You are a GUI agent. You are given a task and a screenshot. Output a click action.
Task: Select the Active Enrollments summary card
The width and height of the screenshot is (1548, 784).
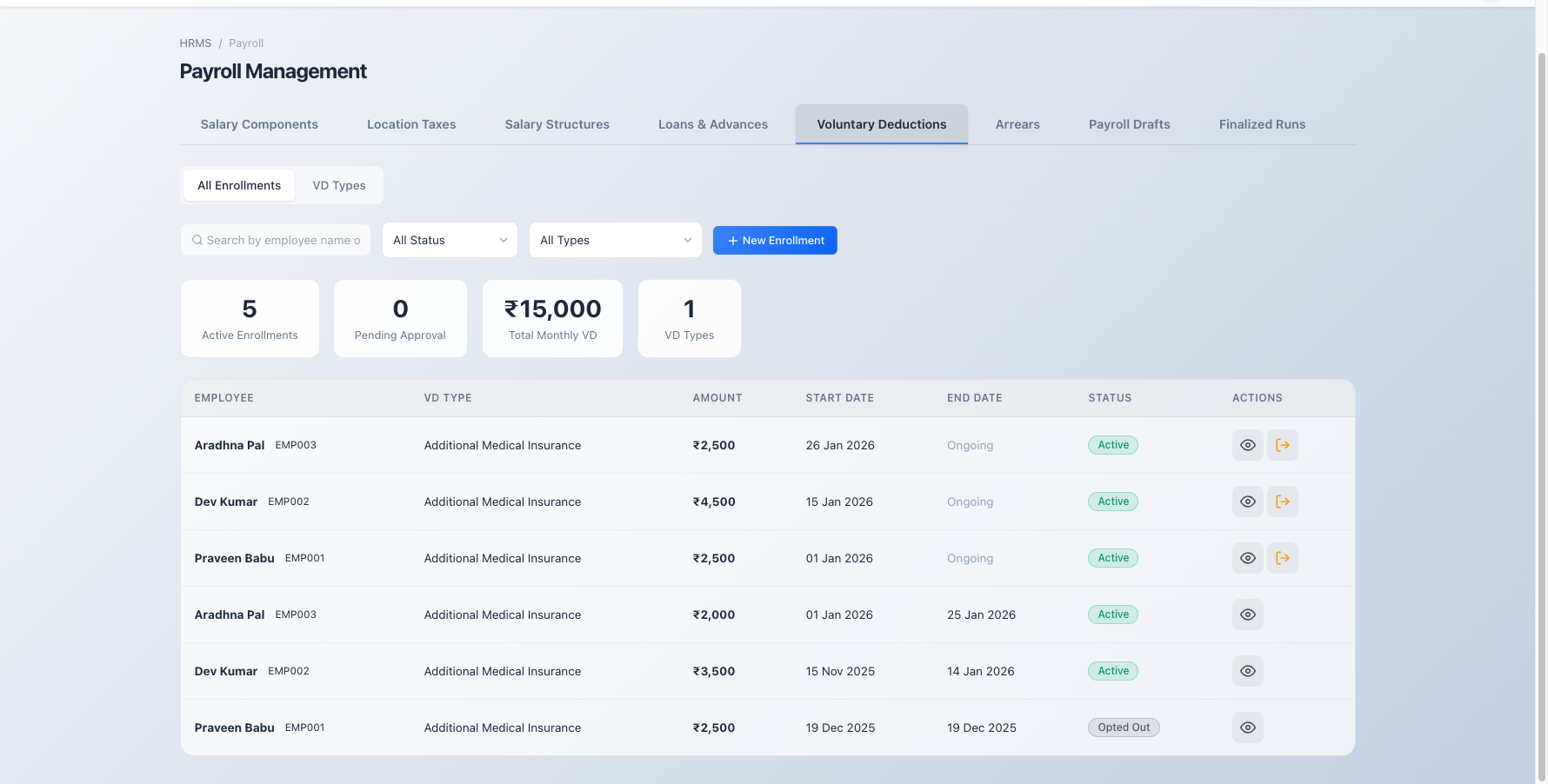coord(250,318)
